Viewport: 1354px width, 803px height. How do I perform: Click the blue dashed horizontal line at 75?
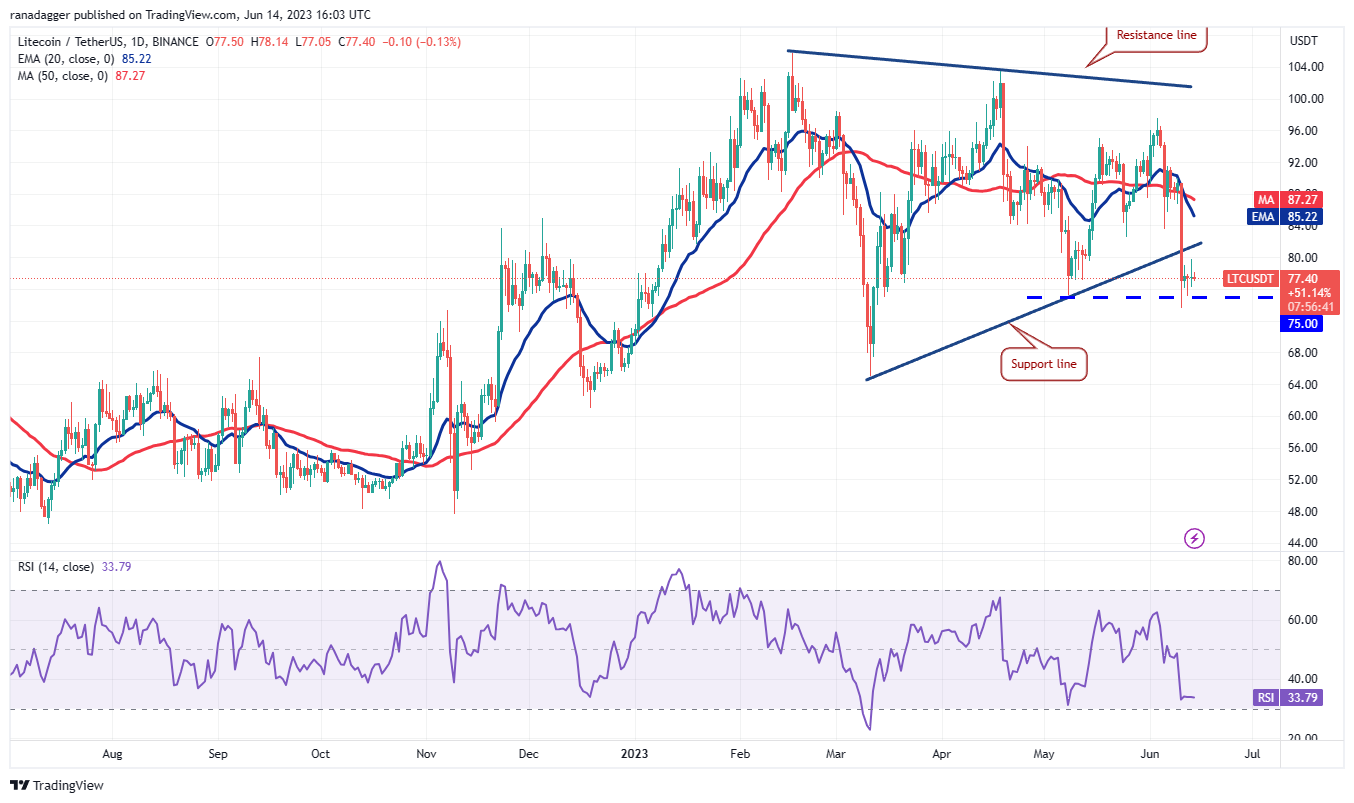(x=1120, y=297)
